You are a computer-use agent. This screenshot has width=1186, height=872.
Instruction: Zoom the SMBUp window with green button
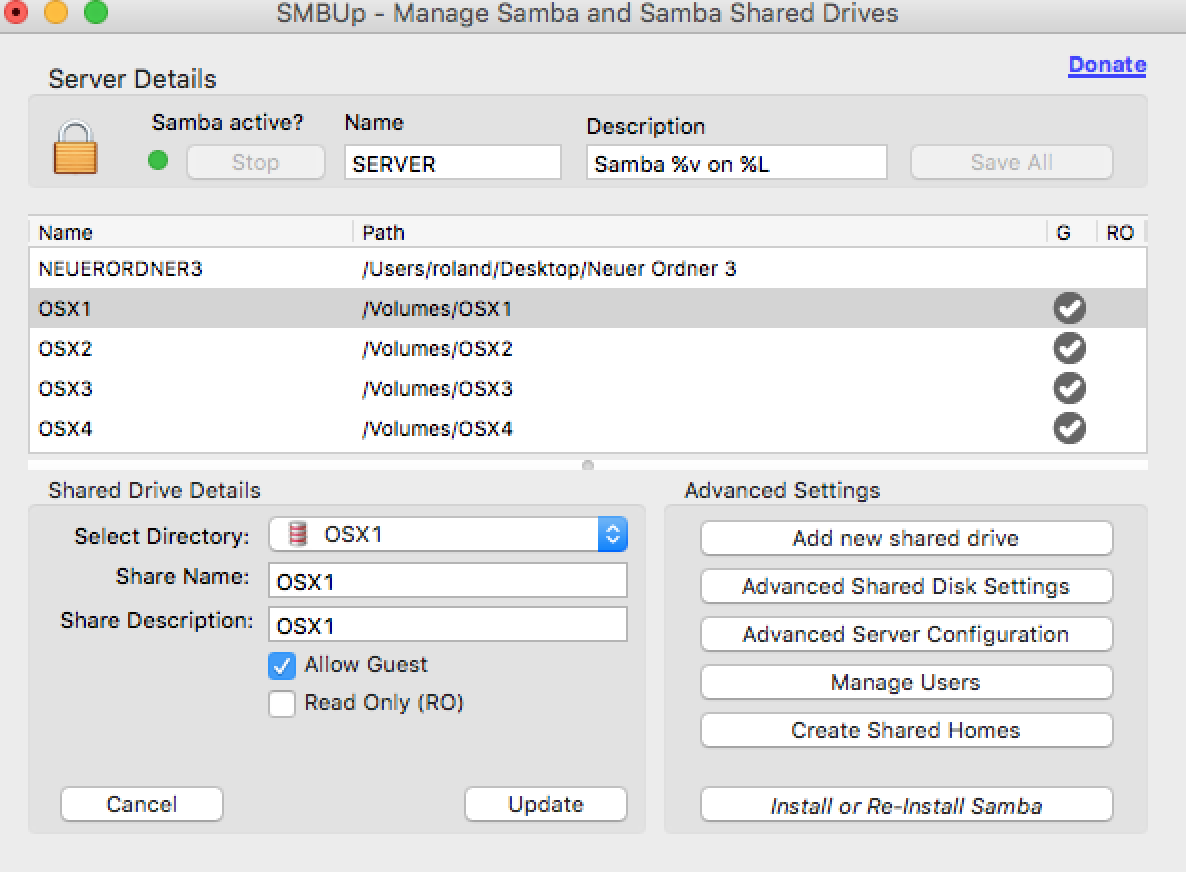click(x=96, y=11)
